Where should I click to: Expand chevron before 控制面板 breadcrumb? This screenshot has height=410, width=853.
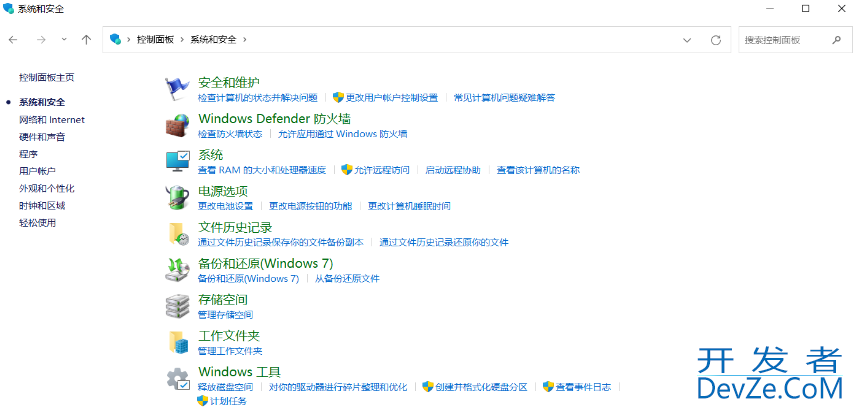click(129, 40)
